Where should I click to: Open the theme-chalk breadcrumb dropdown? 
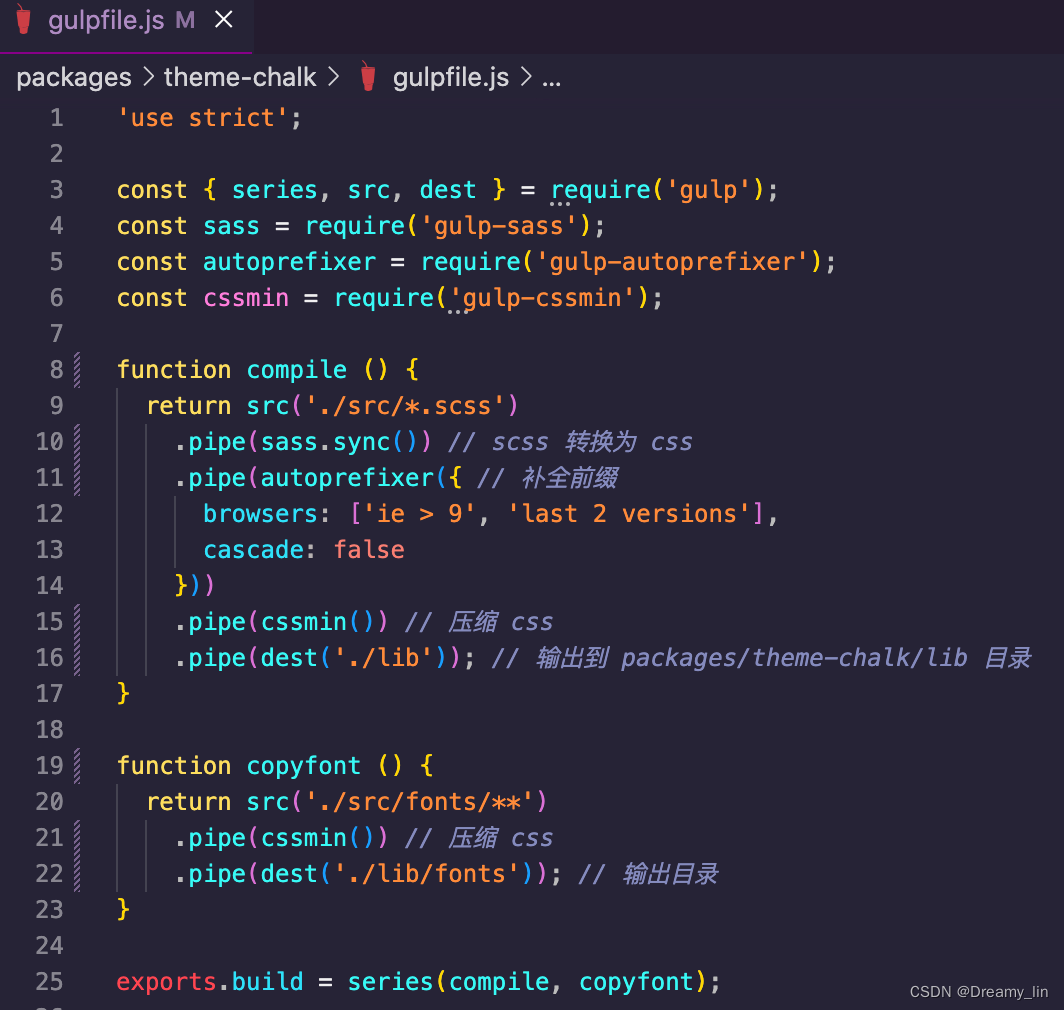[240, 78]
